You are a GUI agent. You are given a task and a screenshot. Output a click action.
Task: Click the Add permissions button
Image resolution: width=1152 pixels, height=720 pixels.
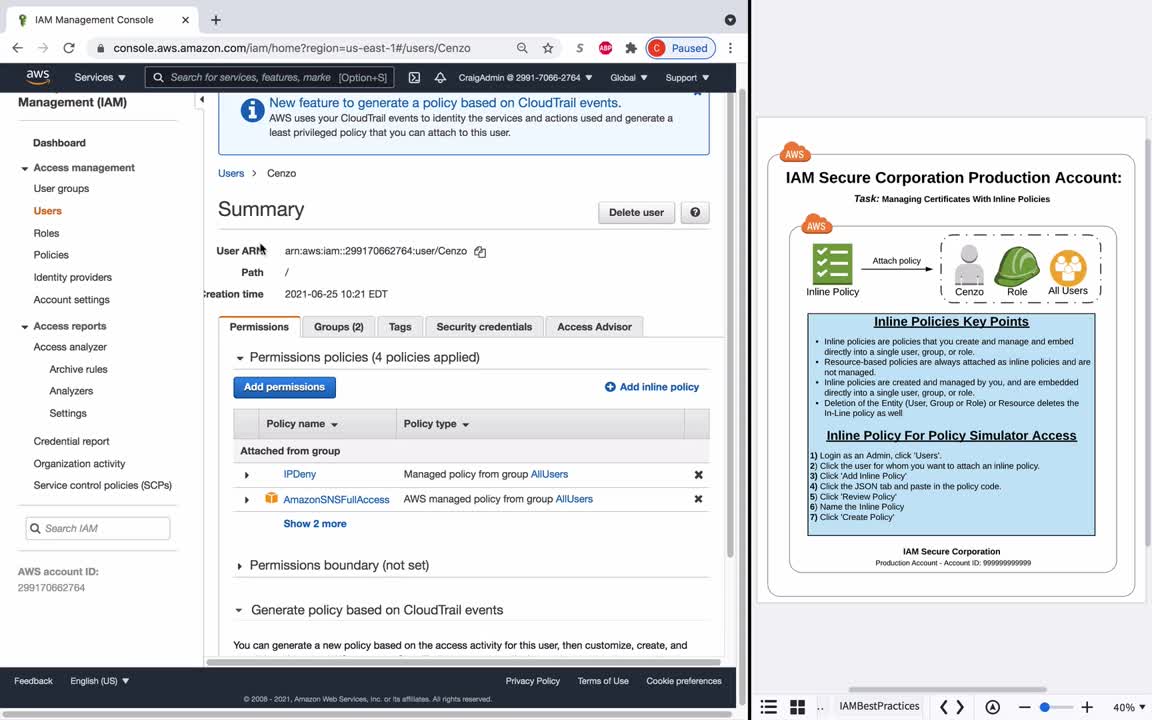pos(284,387)
